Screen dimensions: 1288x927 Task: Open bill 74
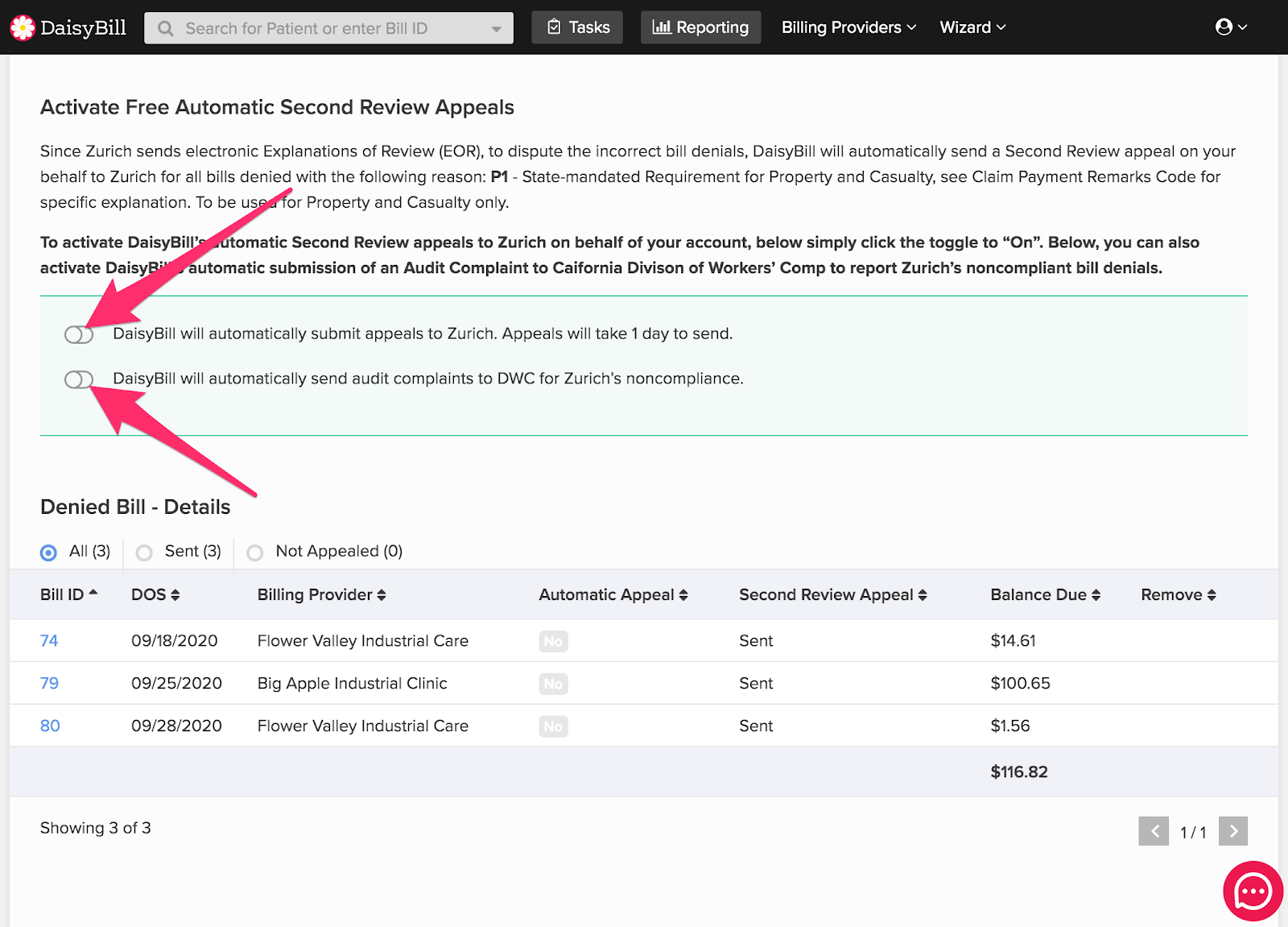click(x=49, y=641)
